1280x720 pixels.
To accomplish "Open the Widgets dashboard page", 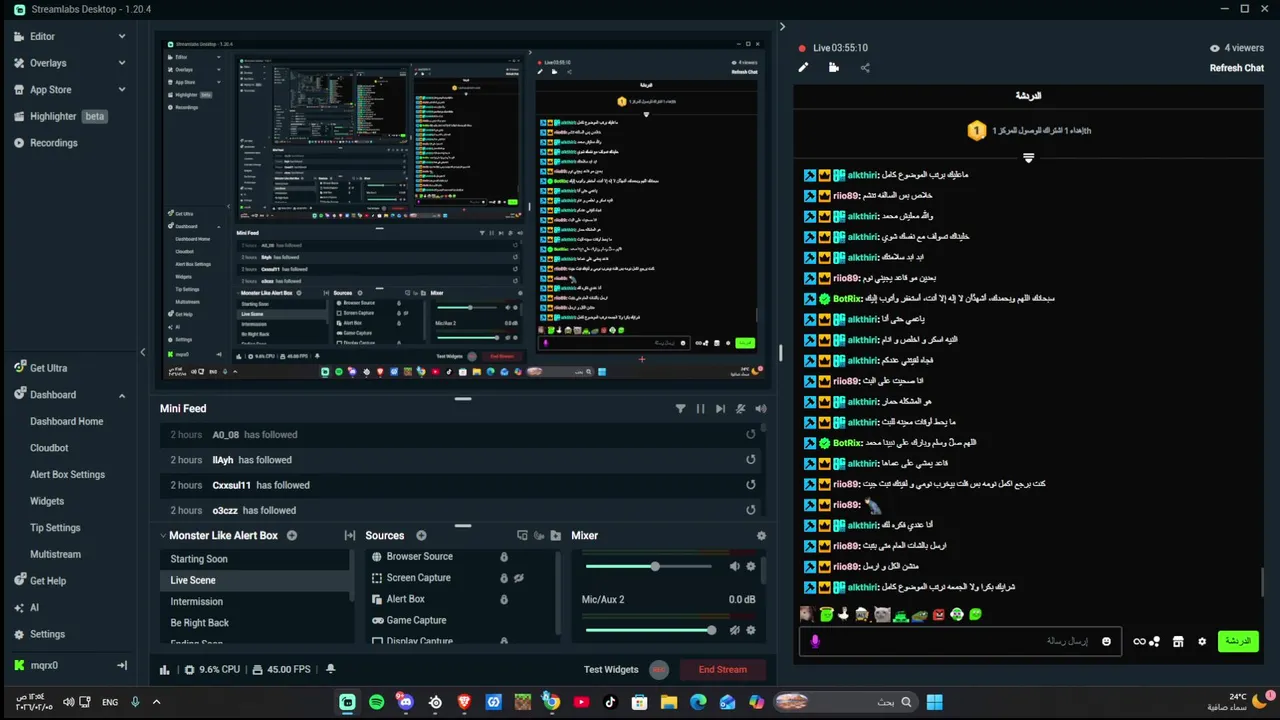I will tap(47, 501).
